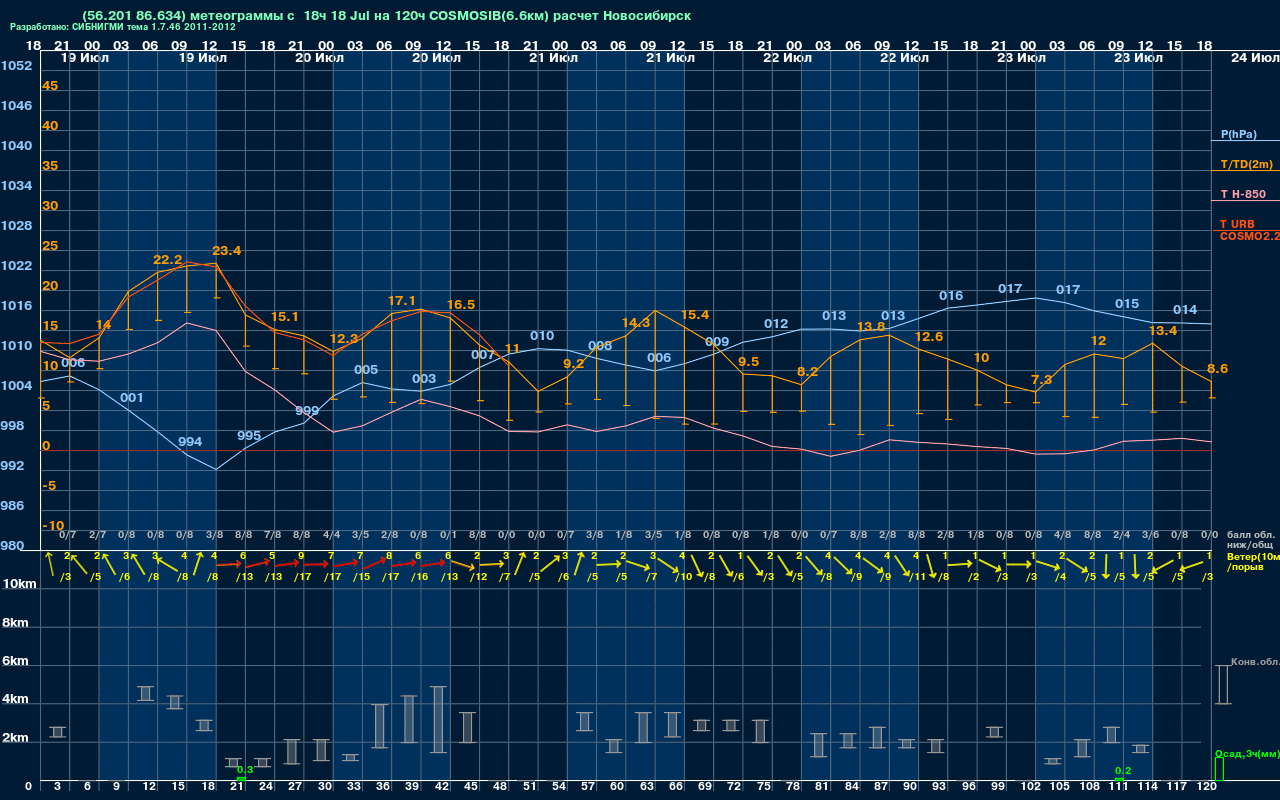The height and width of the screenshot is (800, 1280).
Task: Click the 120 forecast hour on bottom axis
Action: 1207,787
